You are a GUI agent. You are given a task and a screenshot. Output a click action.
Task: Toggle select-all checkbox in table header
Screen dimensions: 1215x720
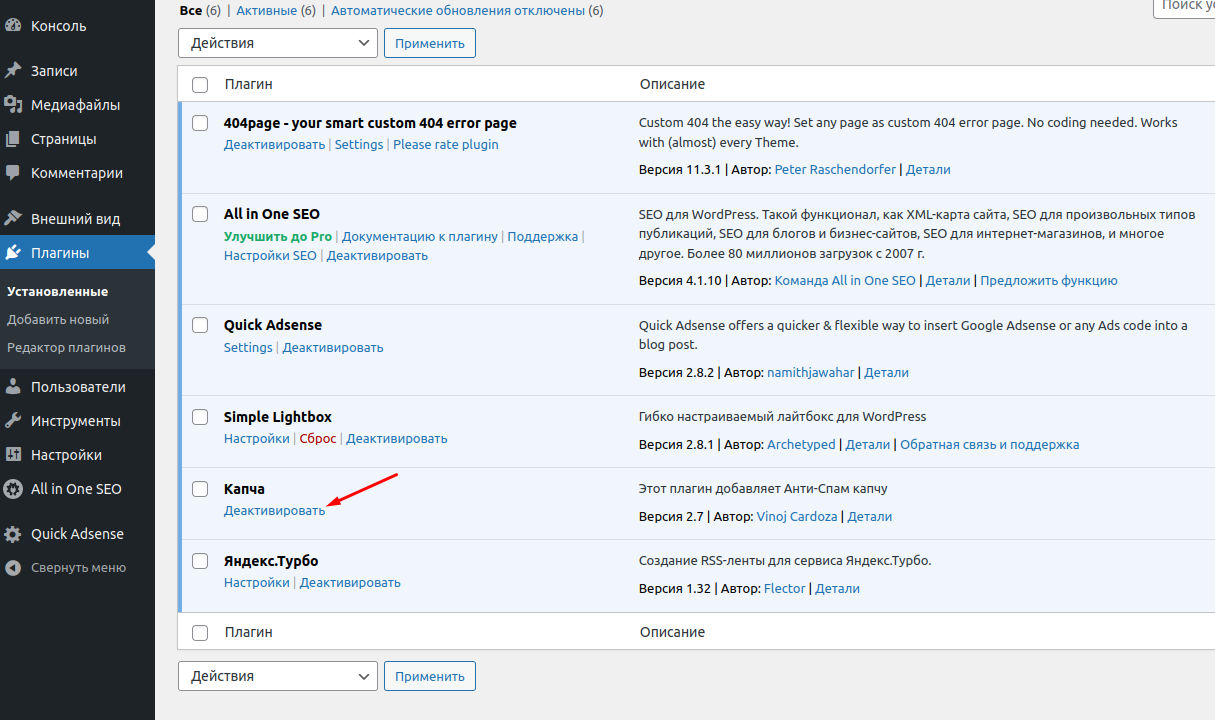tap(200, 85)
